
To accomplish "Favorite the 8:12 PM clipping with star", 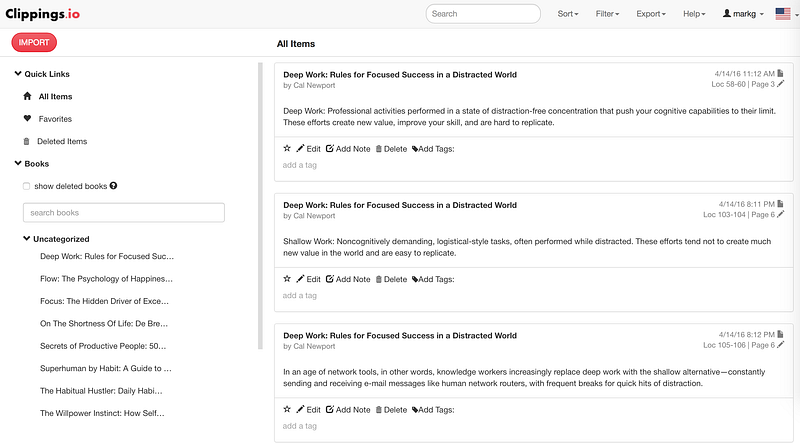I will [x=287, y=410].
